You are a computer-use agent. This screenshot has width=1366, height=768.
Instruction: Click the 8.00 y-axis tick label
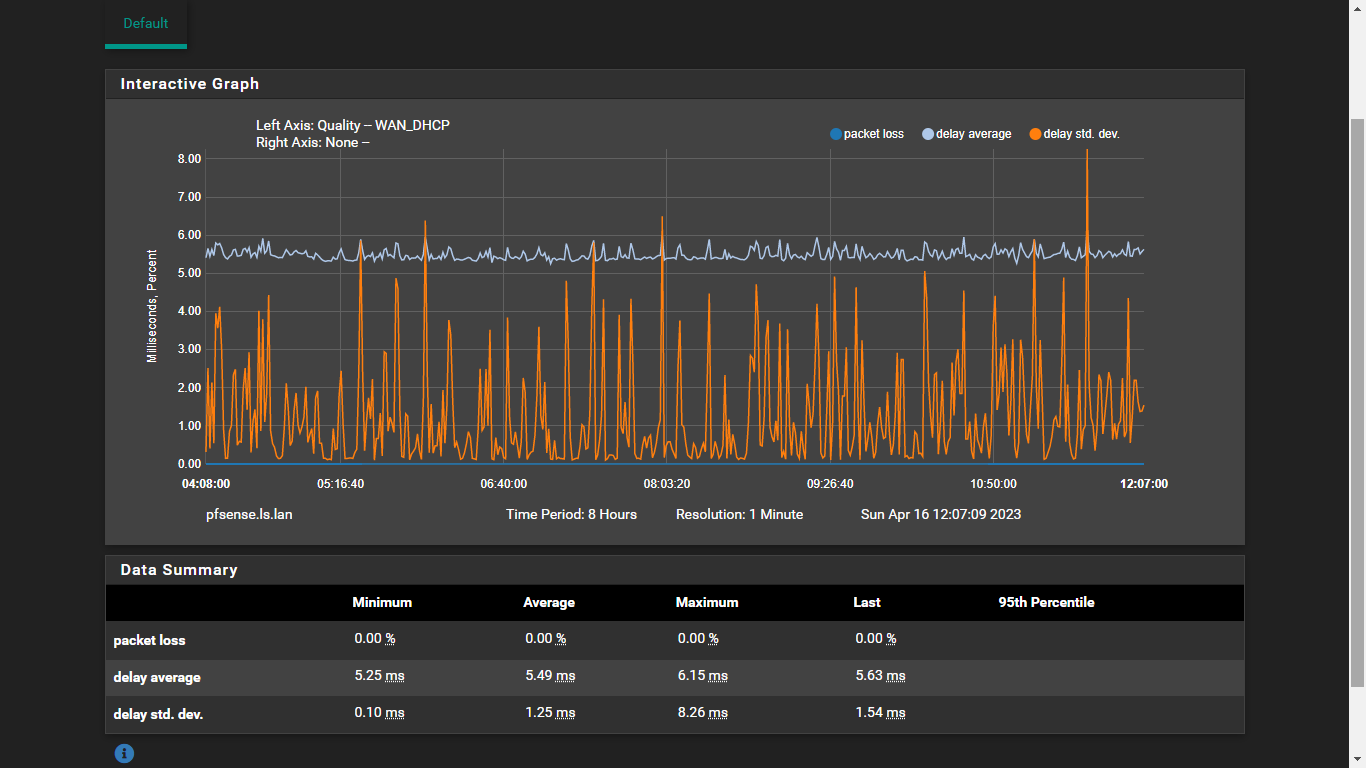tap(189, 159)
